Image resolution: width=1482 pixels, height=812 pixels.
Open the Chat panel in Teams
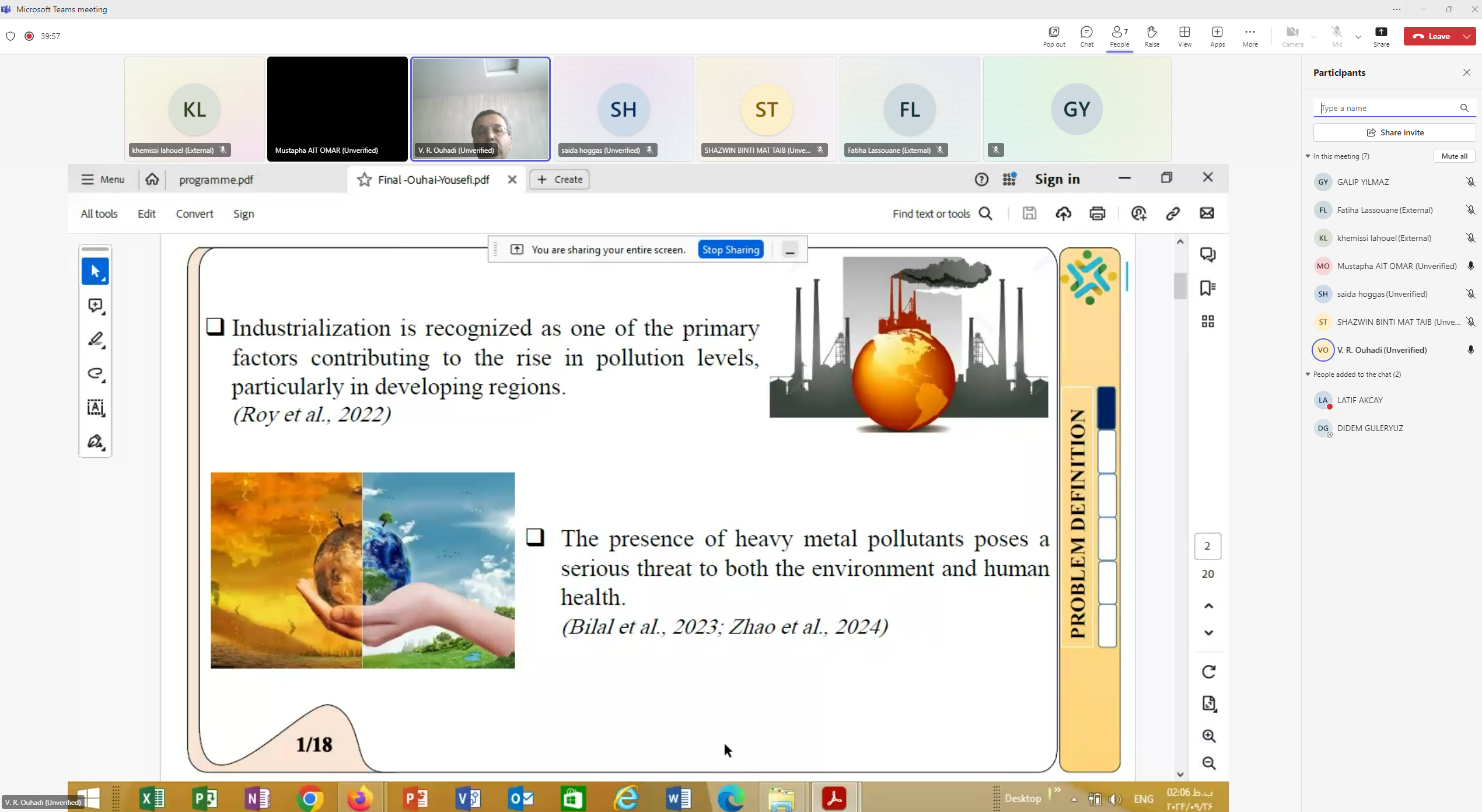tap(1086, 36)
